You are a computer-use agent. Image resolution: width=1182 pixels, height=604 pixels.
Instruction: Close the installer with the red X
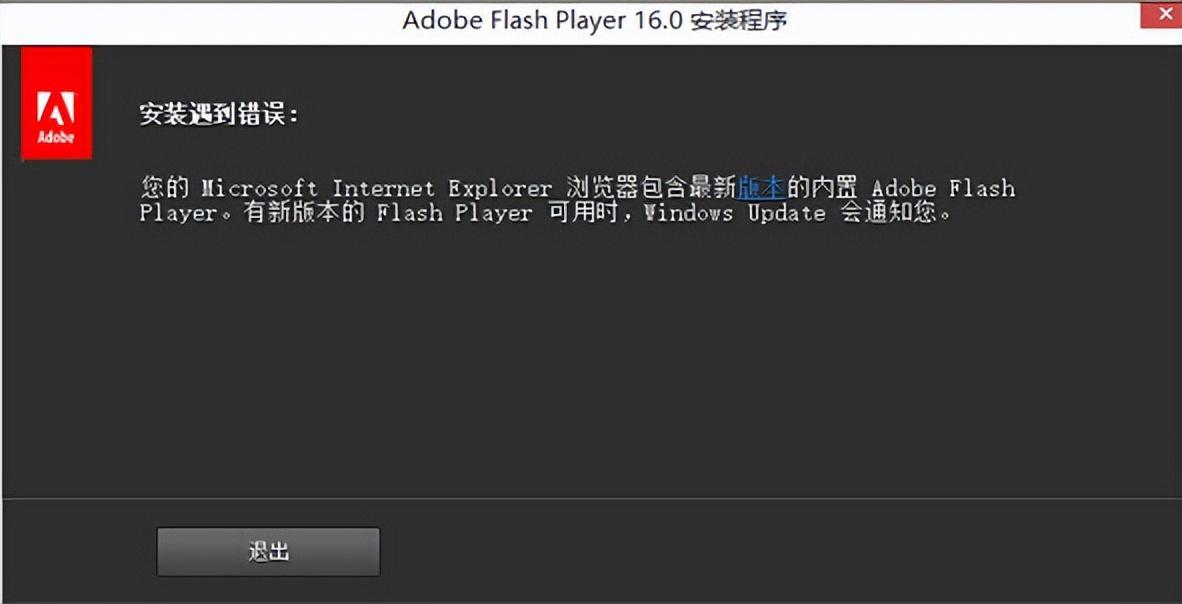1167,14
